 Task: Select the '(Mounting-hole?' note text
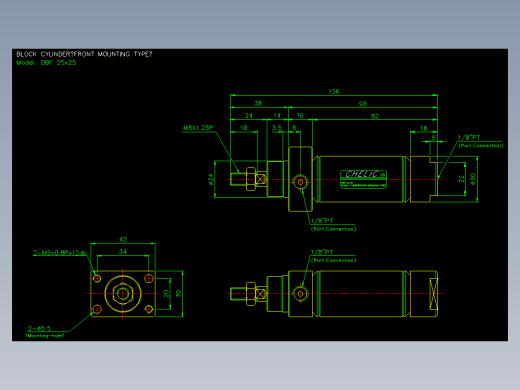45,336
